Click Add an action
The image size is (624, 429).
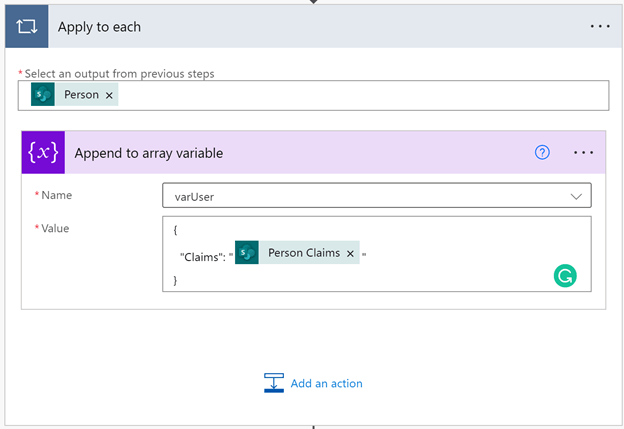[x=326, y=383]
